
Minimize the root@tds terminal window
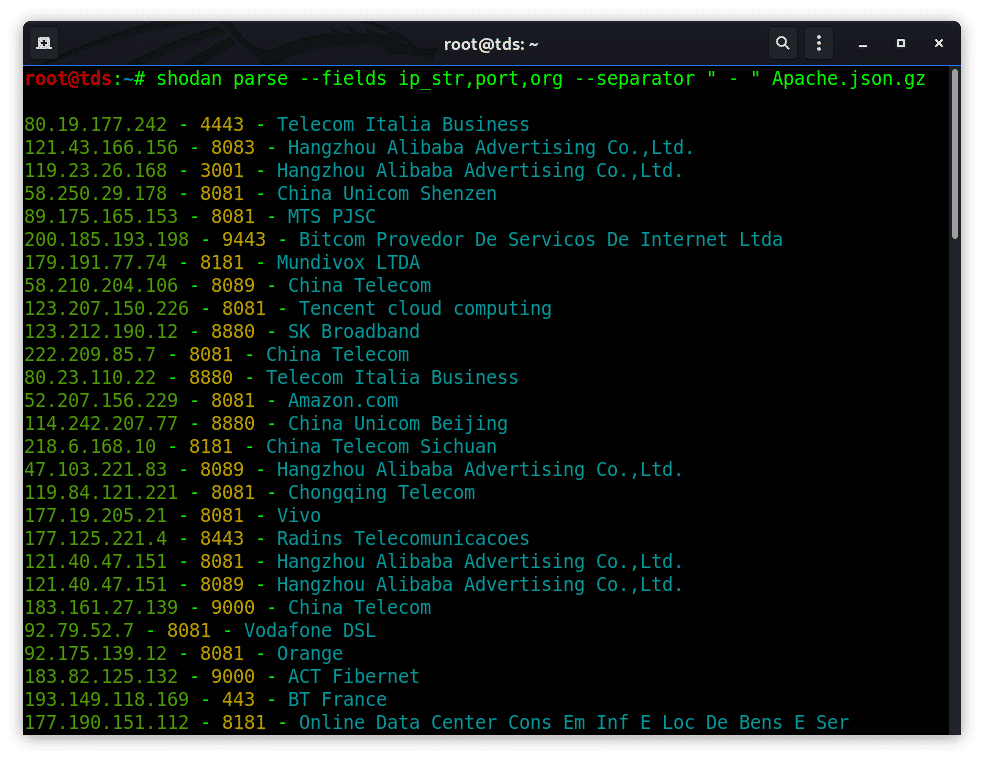[x=863, y=44]
